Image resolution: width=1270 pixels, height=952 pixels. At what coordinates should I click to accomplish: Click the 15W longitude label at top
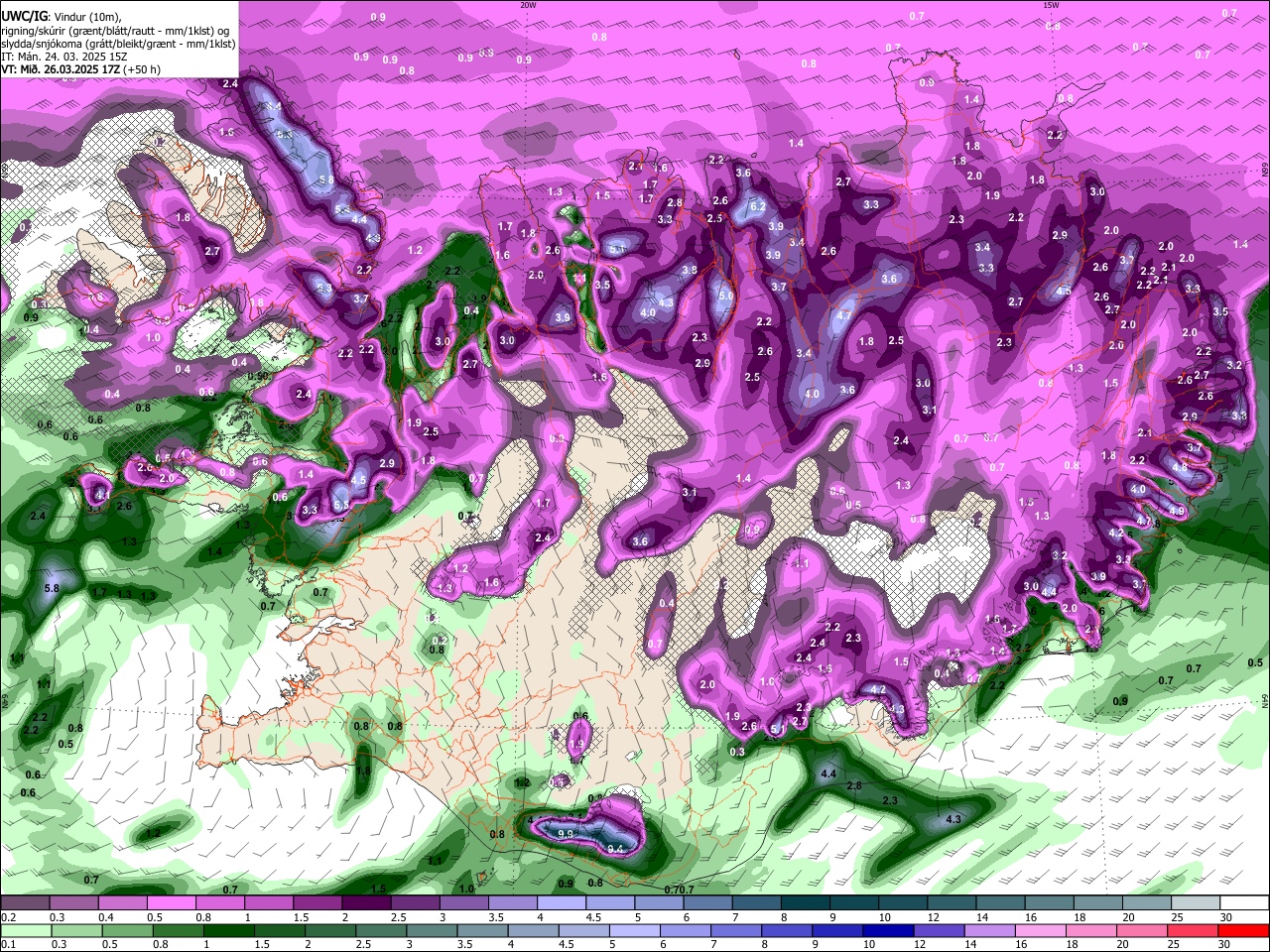[x=1051, y=5]
